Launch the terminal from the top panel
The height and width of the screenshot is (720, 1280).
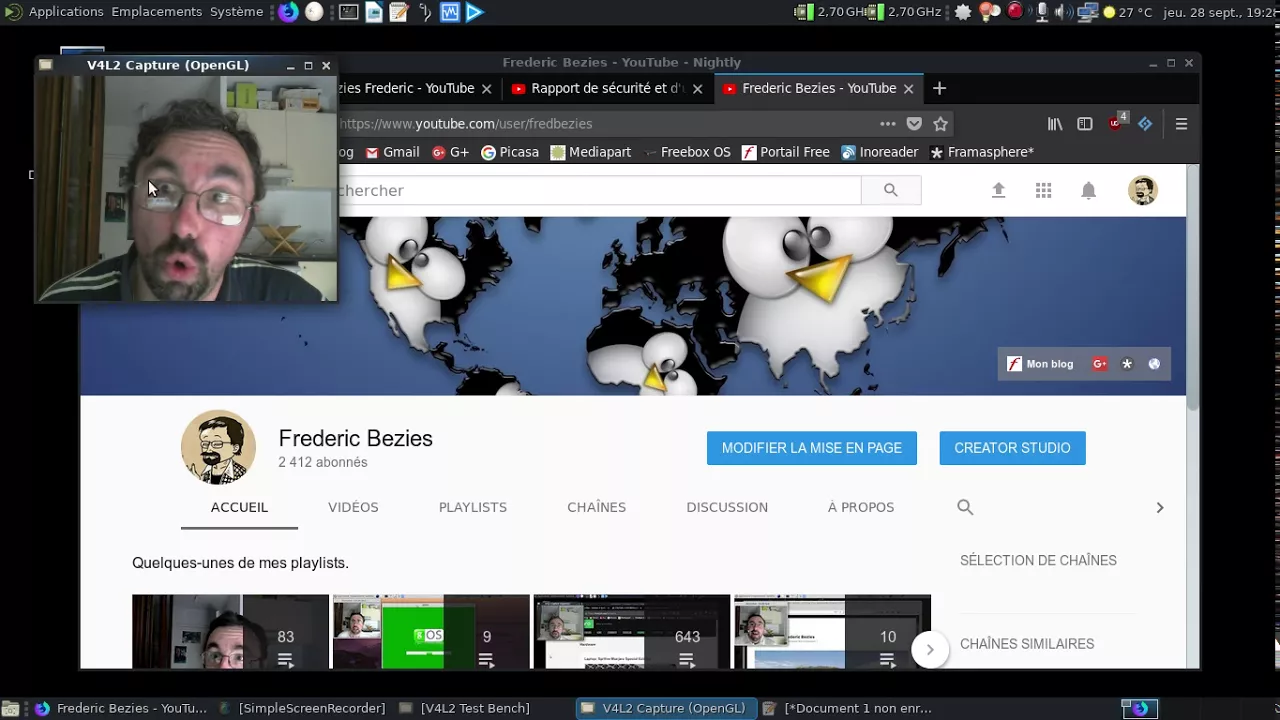[x=348, y=12]
